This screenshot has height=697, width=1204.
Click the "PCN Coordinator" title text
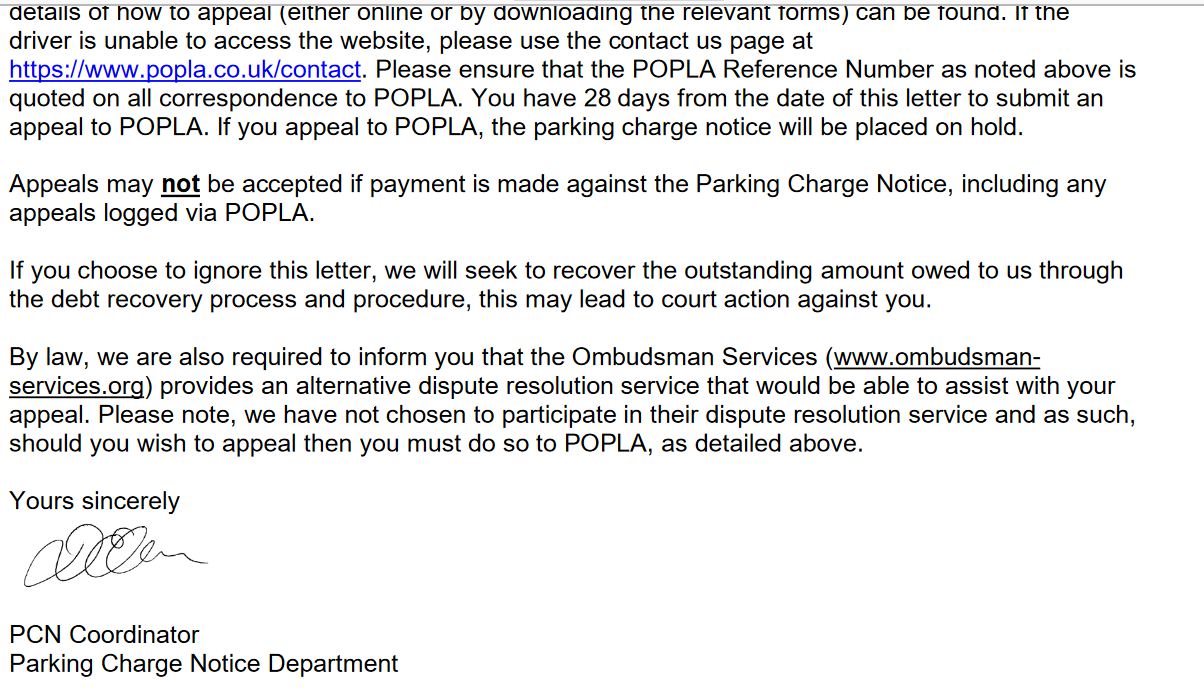pyautogui.click(x=104, y=634)
